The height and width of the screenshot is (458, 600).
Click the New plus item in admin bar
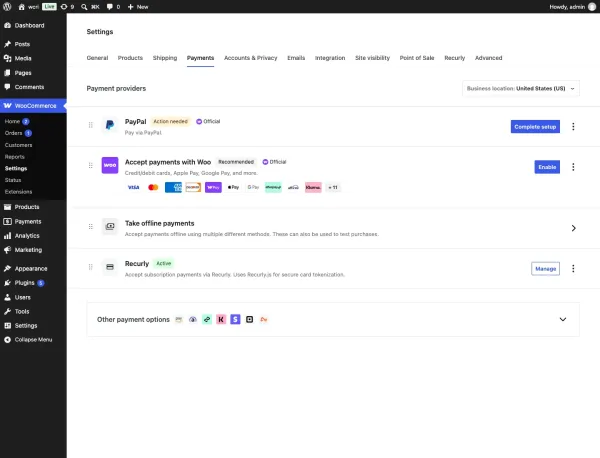(138, 7)
